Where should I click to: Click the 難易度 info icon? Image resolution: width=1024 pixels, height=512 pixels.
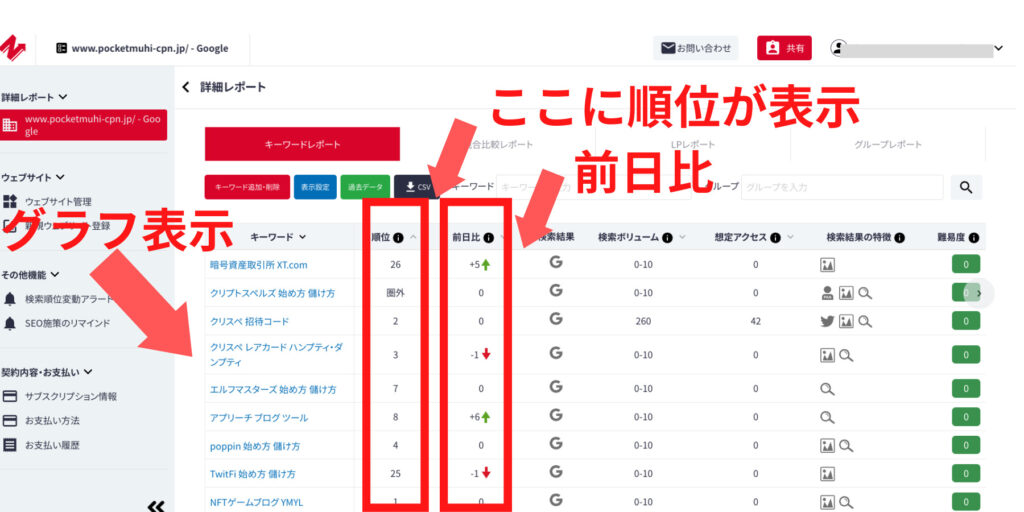(974, 238)
